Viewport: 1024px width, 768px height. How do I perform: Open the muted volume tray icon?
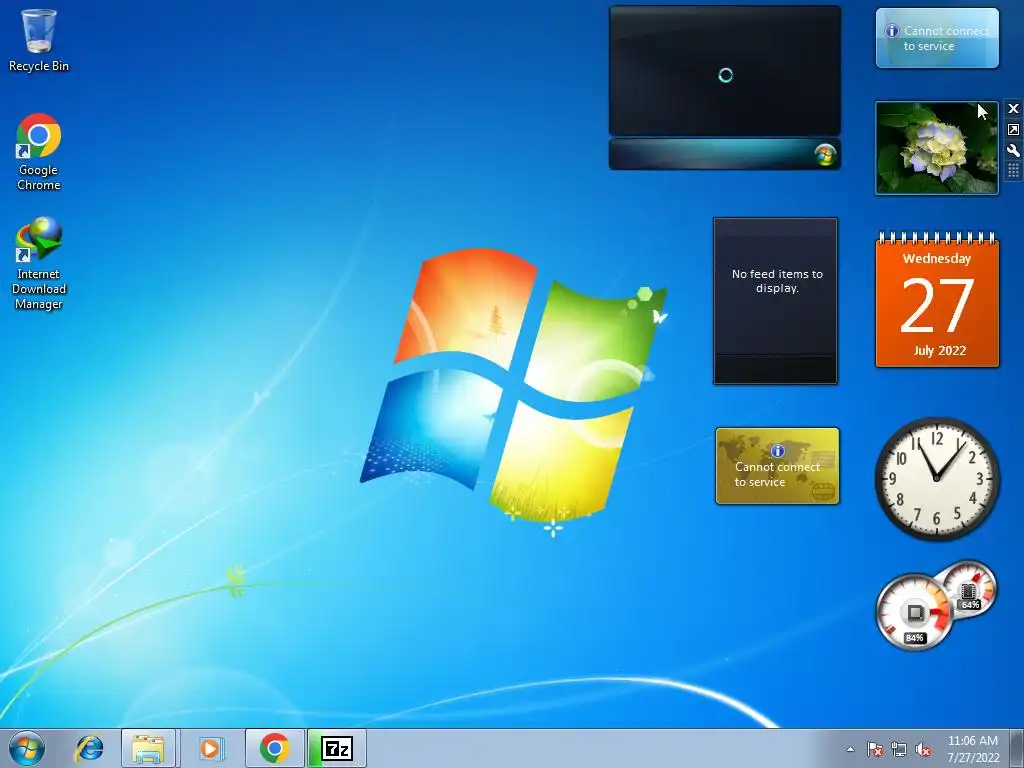tap(923, 749)
